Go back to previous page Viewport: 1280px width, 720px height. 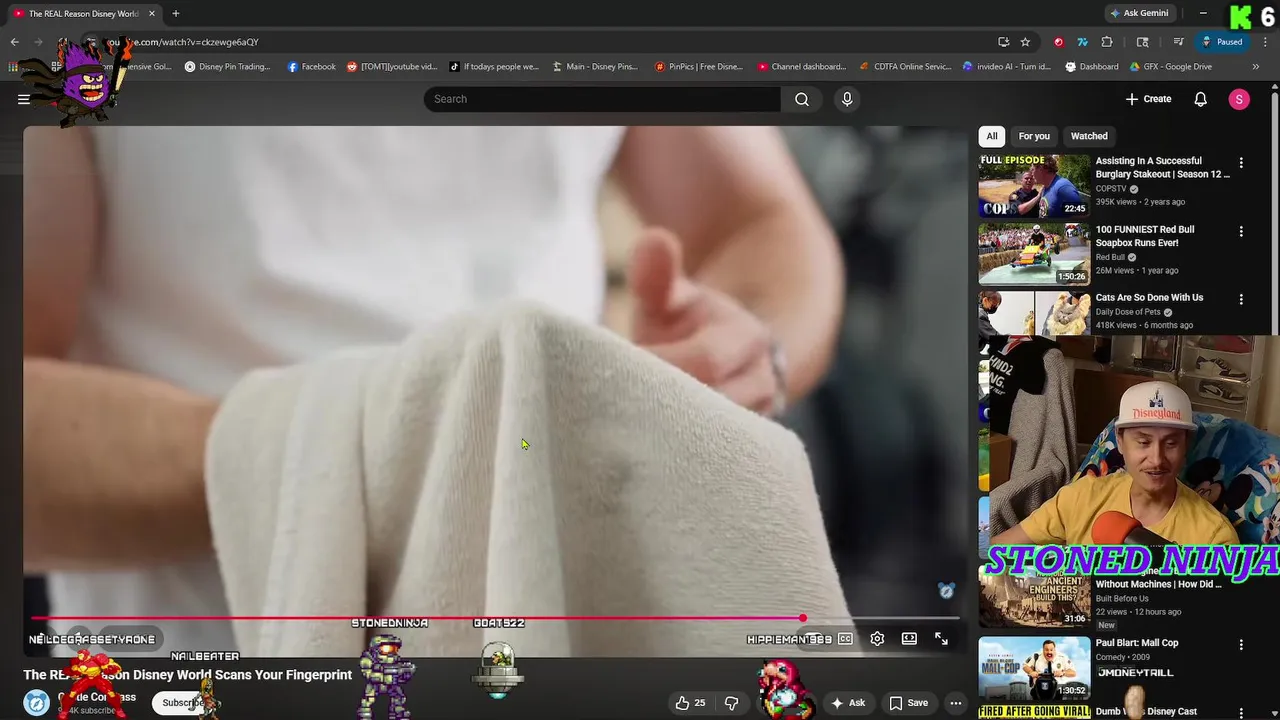(x=14, y=42)
